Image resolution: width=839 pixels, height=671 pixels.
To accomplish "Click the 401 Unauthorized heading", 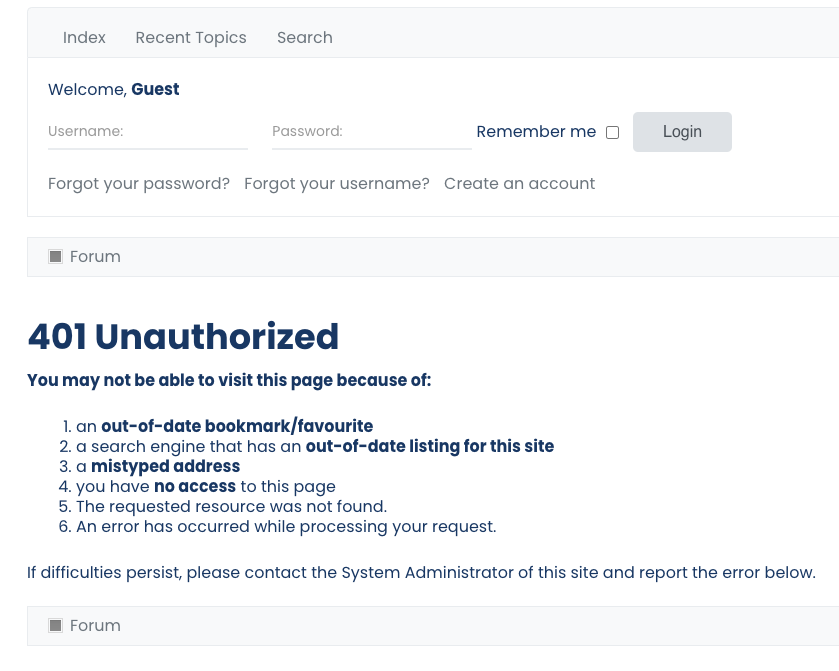I will pos(183,337).
